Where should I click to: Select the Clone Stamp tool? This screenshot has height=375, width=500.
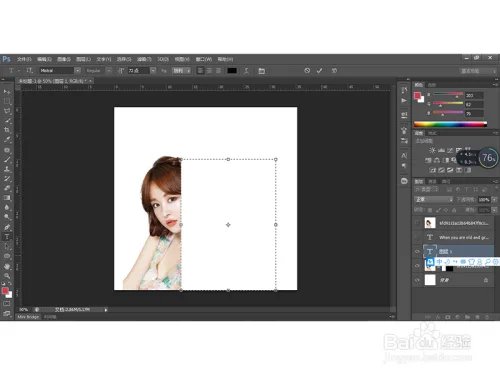[x=7, y=169]
